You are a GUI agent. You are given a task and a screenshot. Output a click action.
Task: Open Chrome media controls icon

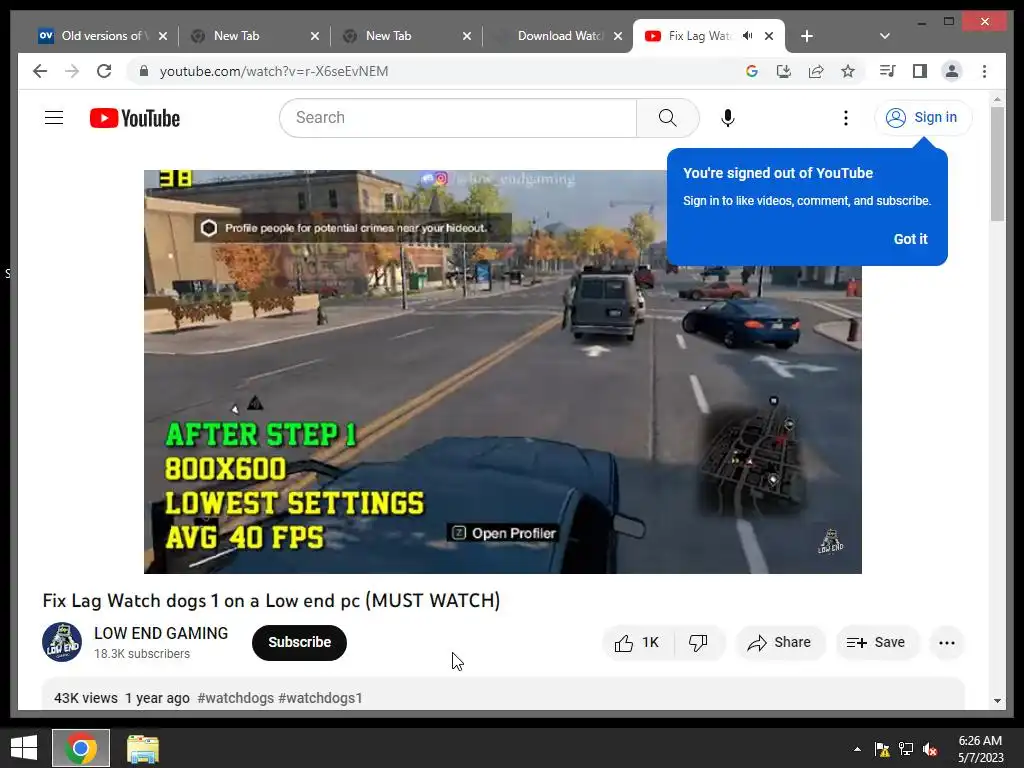click(x=888, y=71)
